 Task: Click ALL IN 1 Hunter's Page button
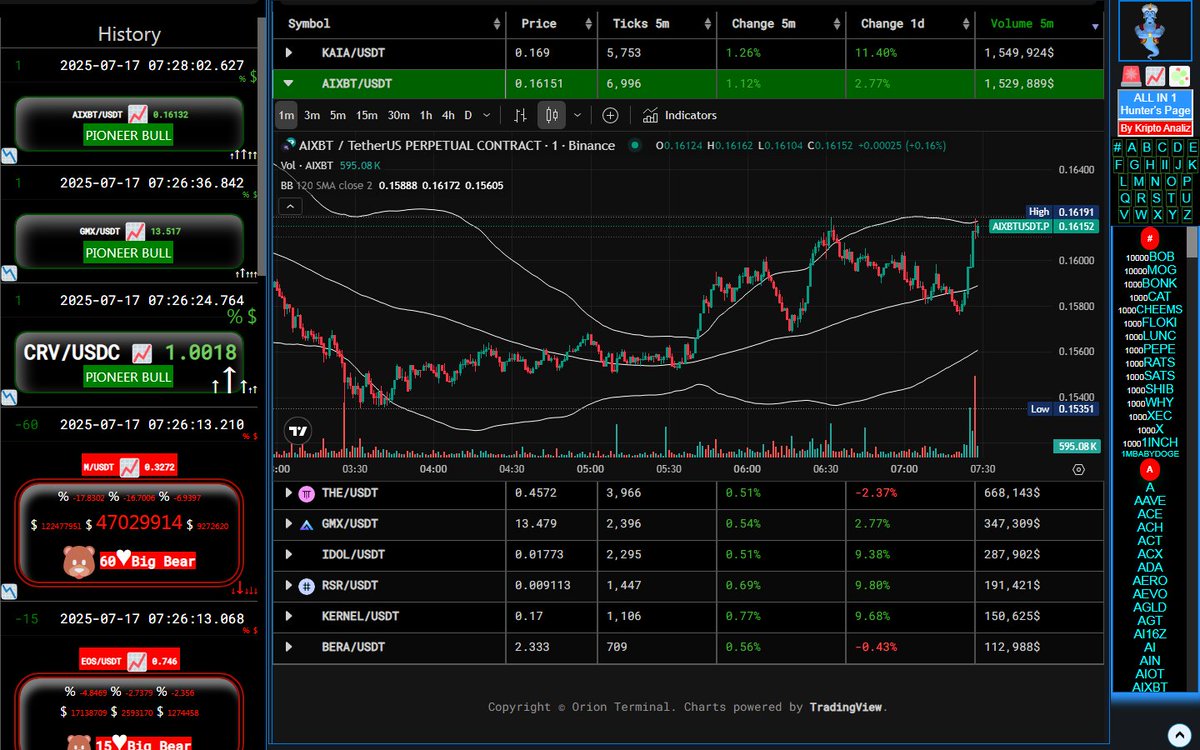pos(1155,105)
